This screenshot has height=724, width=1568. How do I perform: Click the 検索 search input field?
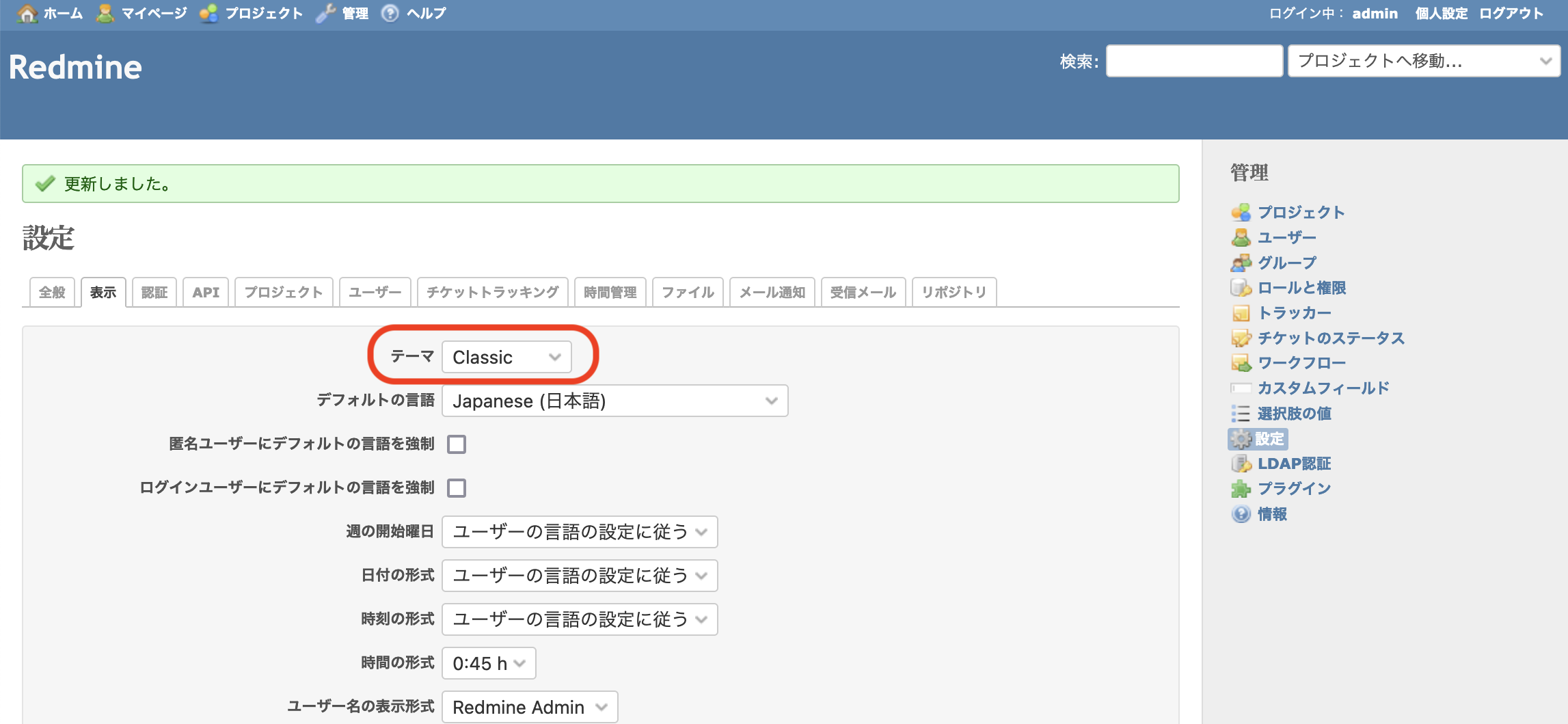click(1194, 61)
